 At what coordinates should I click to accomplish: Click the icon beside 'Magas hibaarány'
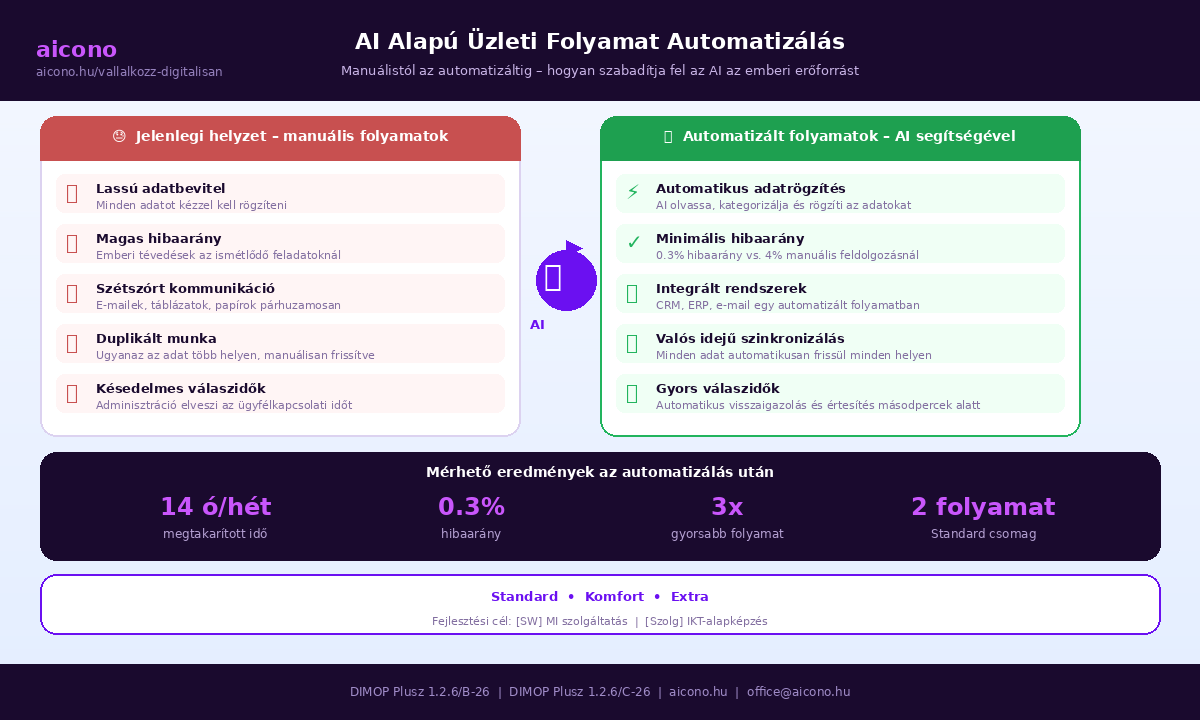tap(72, 243)
